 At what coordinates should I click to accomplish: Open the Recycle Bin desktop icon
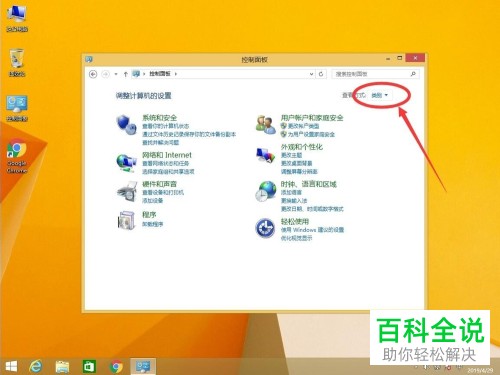pos(17,63)
